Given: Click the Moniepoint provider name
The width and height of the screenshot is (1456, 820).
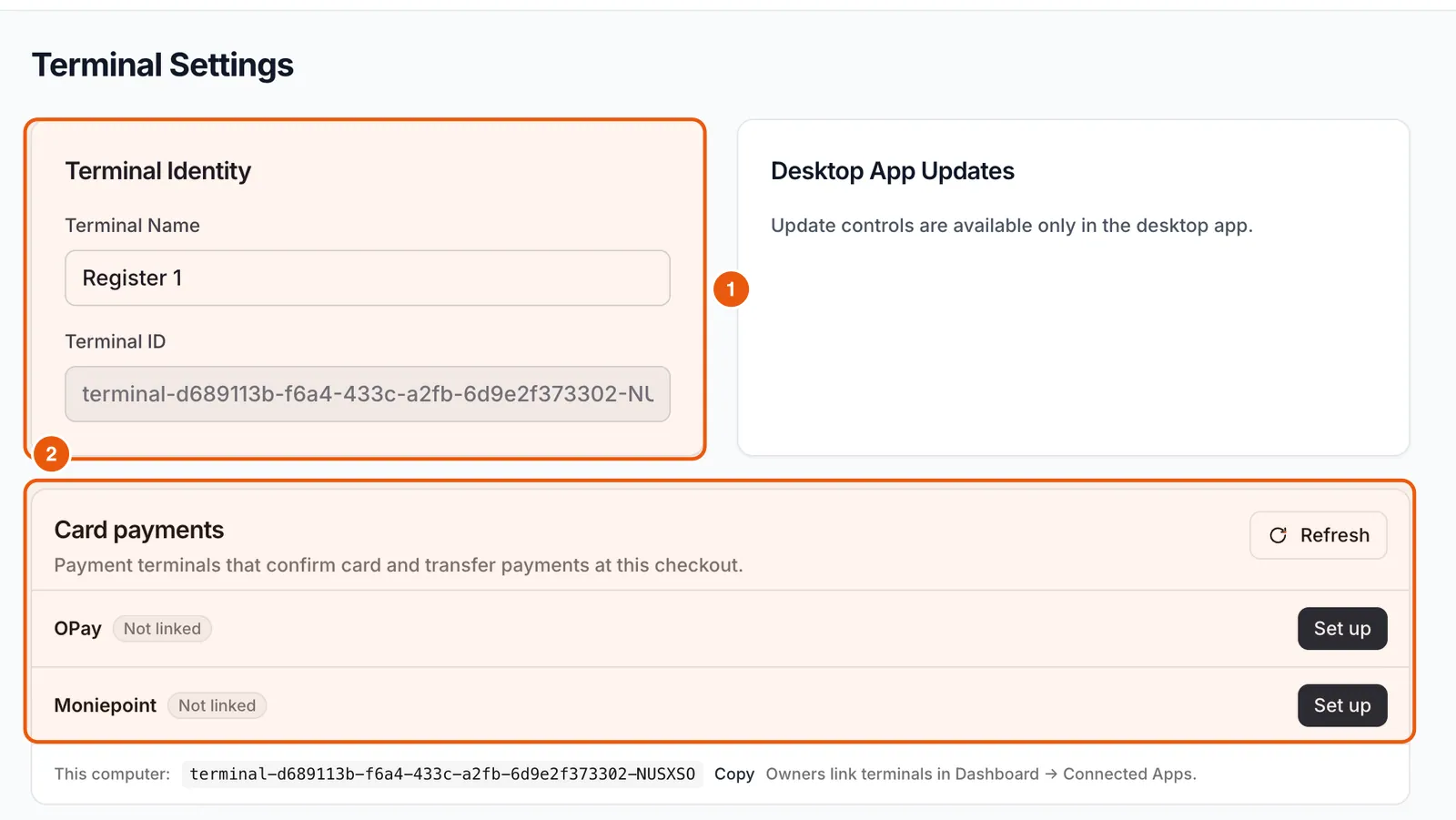Looking at the screenshot, I should click(106, 705).
